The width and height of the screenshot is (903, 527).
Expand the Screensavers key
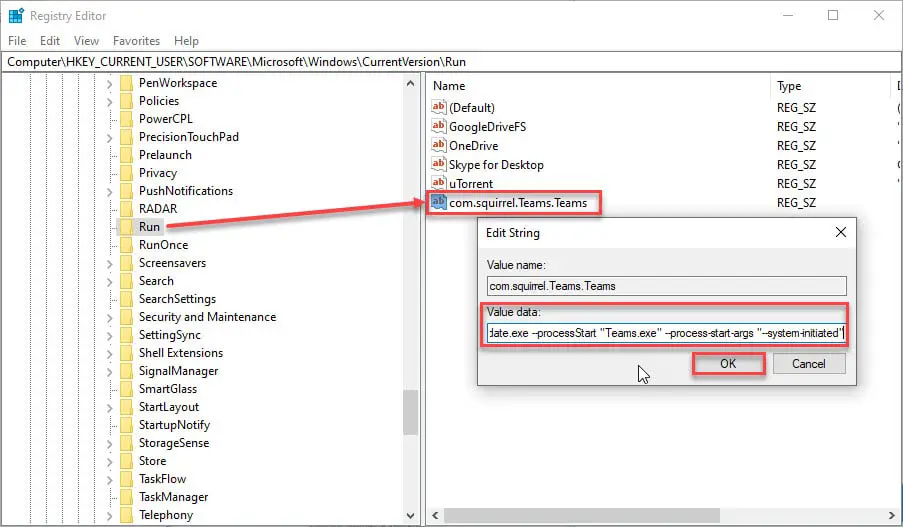click(109, 264)
